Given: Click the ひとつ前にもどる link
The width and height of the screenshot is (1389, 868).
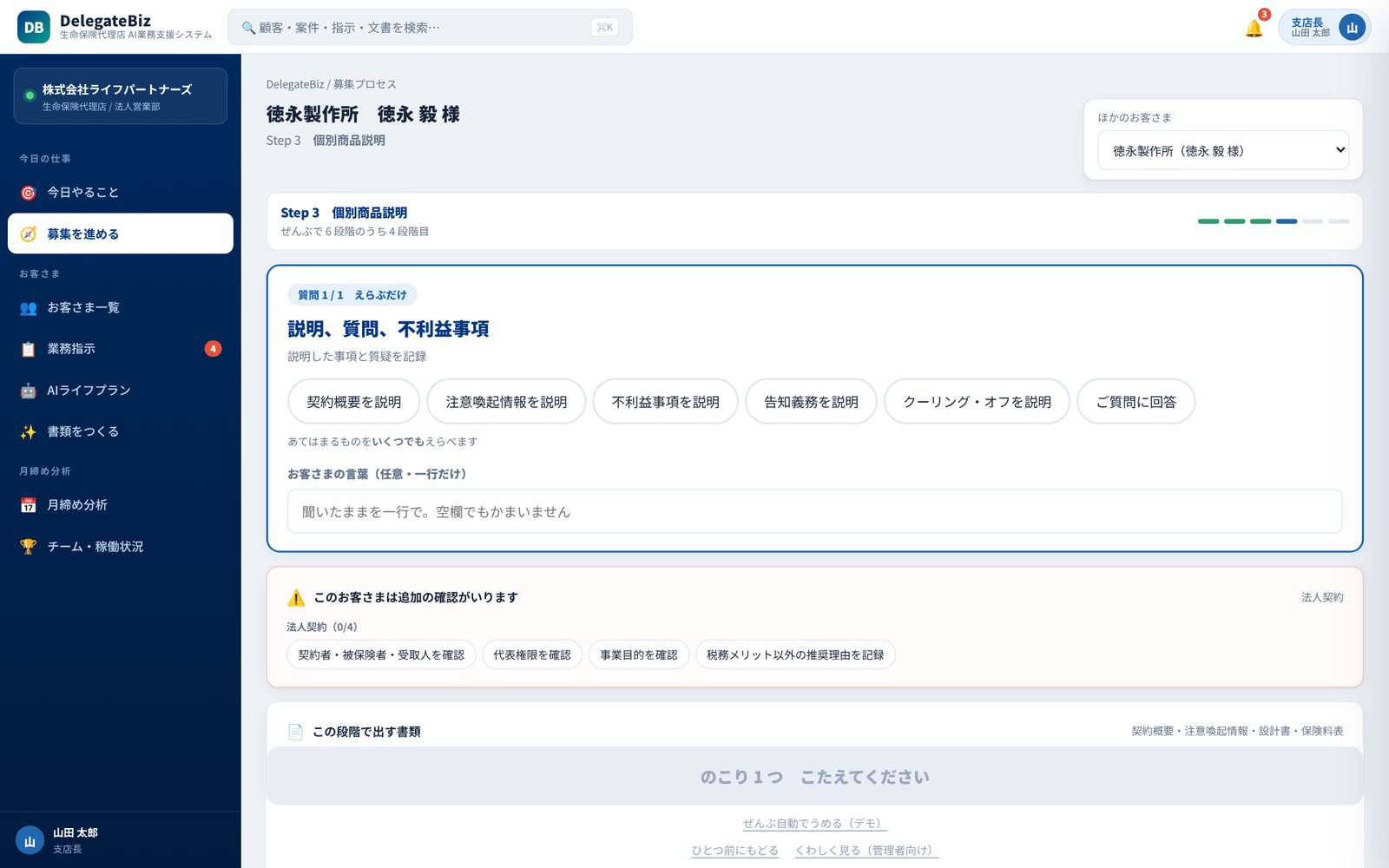Looking at the screenshot, I should [735, 851].
